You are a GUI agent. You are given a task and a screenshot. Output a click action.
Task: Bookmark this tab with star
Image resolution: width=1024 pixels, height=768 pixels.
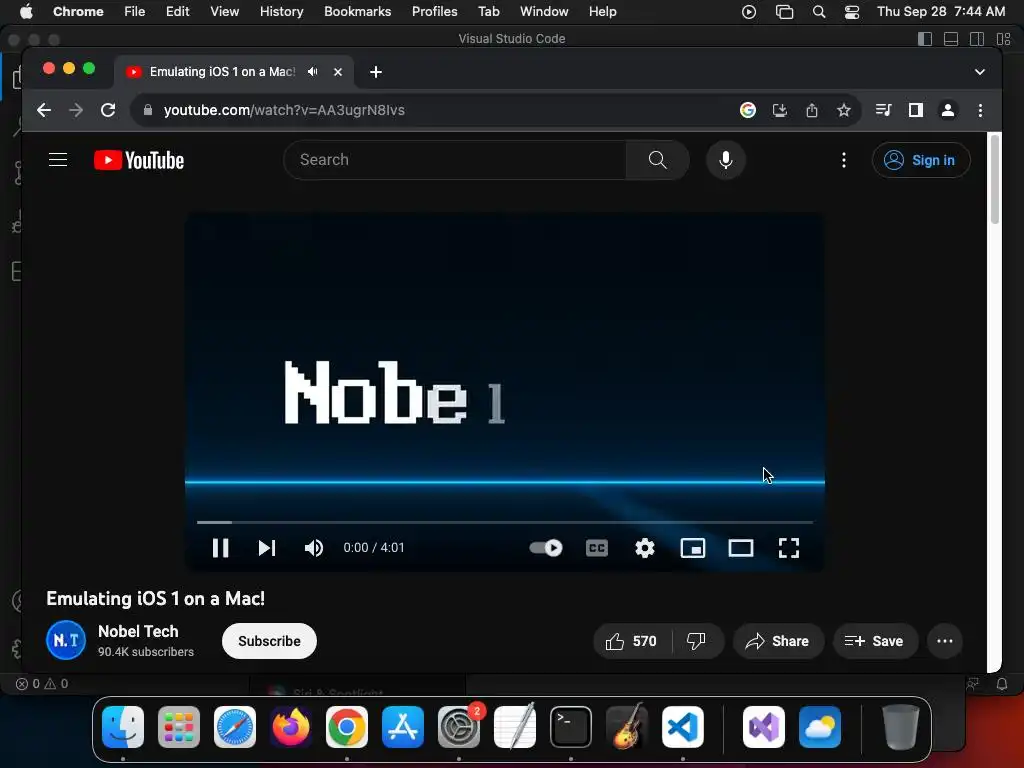click(x=844, y=110)
